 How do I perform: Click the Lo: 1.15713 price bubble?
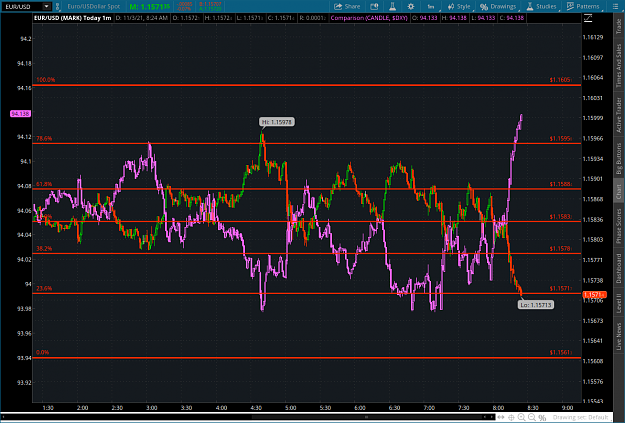pos(536,305)
